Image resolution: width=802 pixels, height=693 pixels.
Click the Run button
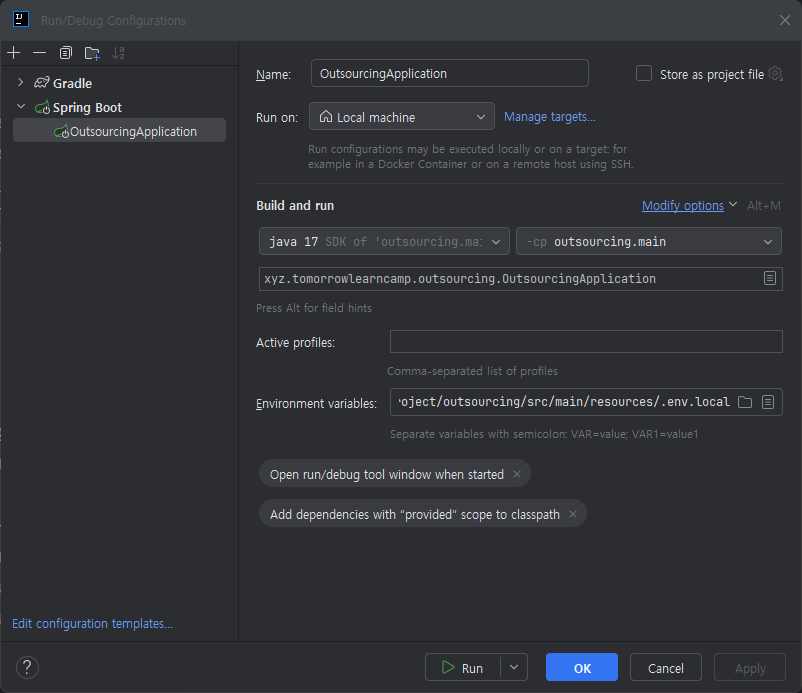pos(463,667)
